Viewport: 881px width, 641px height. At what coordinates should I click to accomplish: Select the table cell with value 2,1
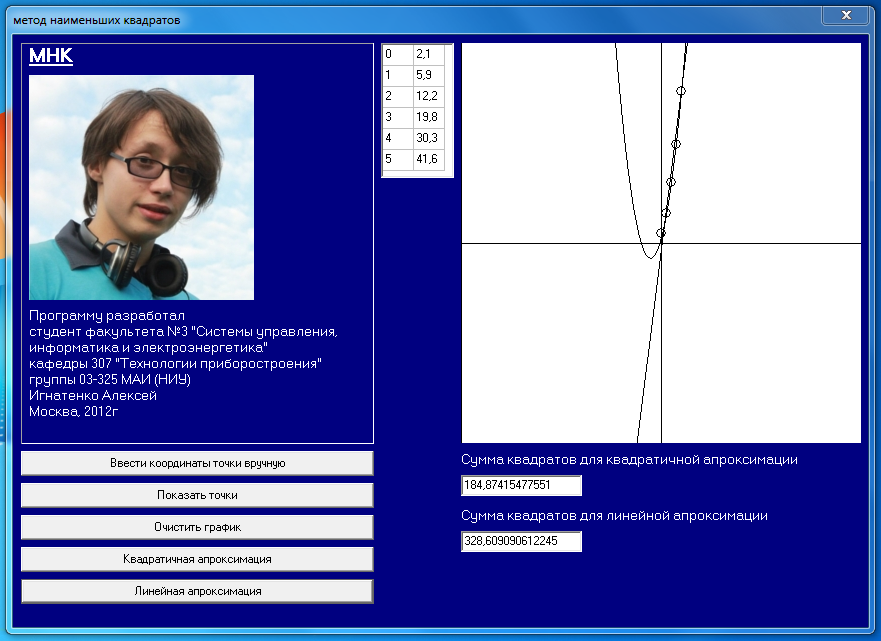429,54
